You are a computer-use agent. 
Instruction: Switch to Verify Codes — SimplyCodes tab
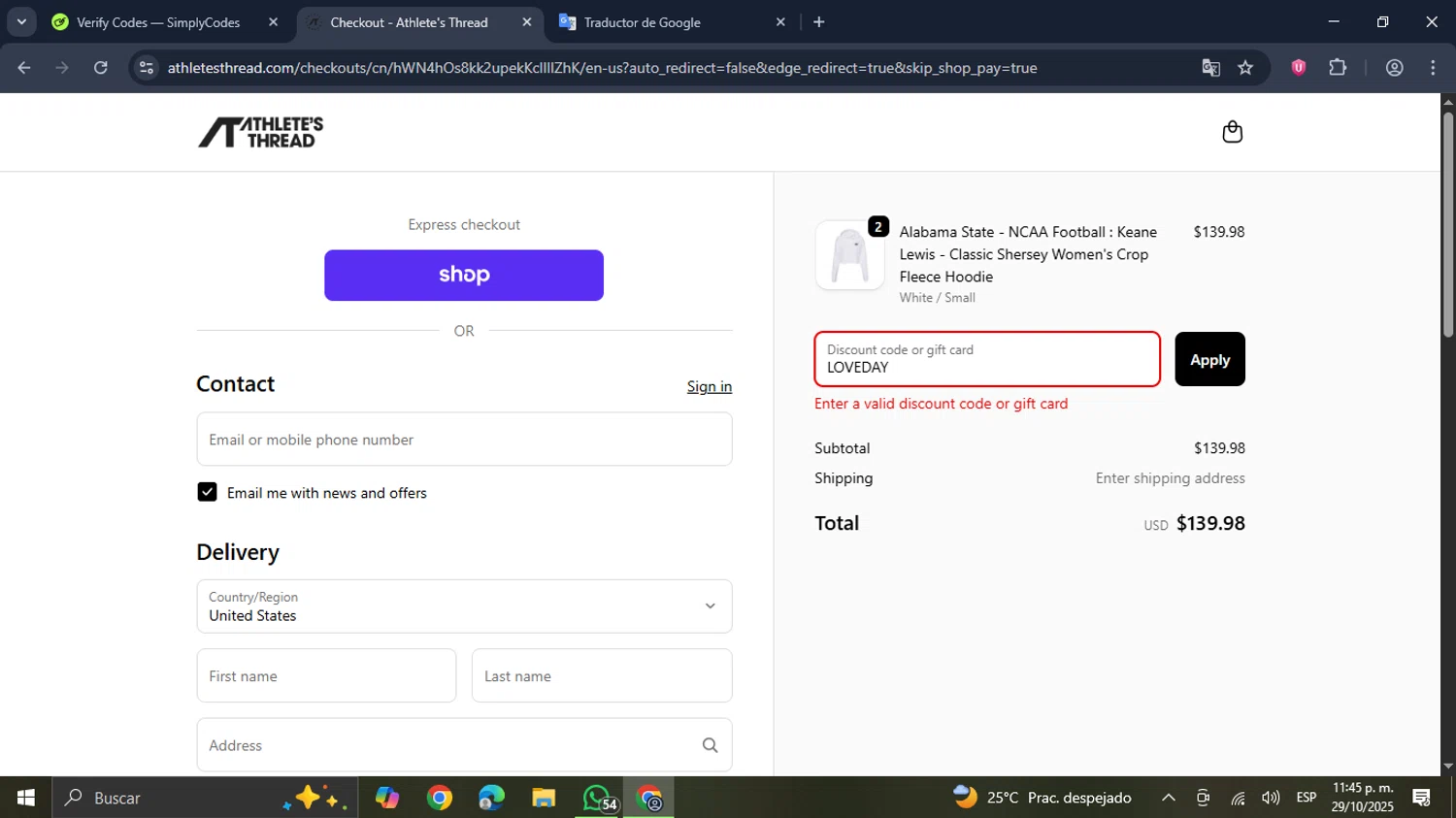coord(158,22)
